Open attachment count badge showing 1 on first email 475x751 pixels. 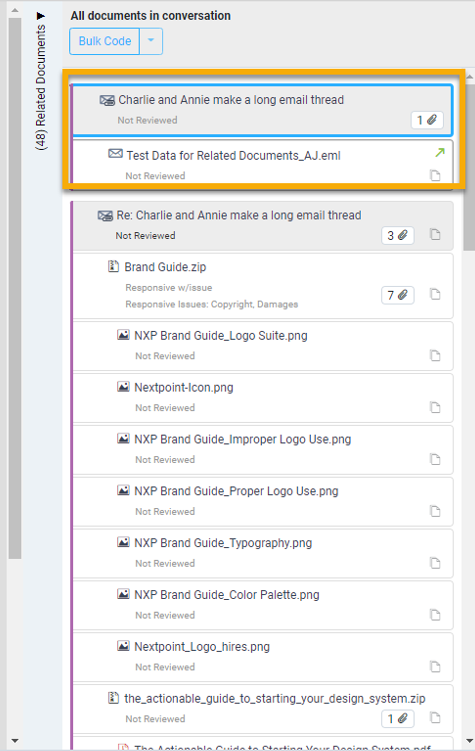point(427,120)
